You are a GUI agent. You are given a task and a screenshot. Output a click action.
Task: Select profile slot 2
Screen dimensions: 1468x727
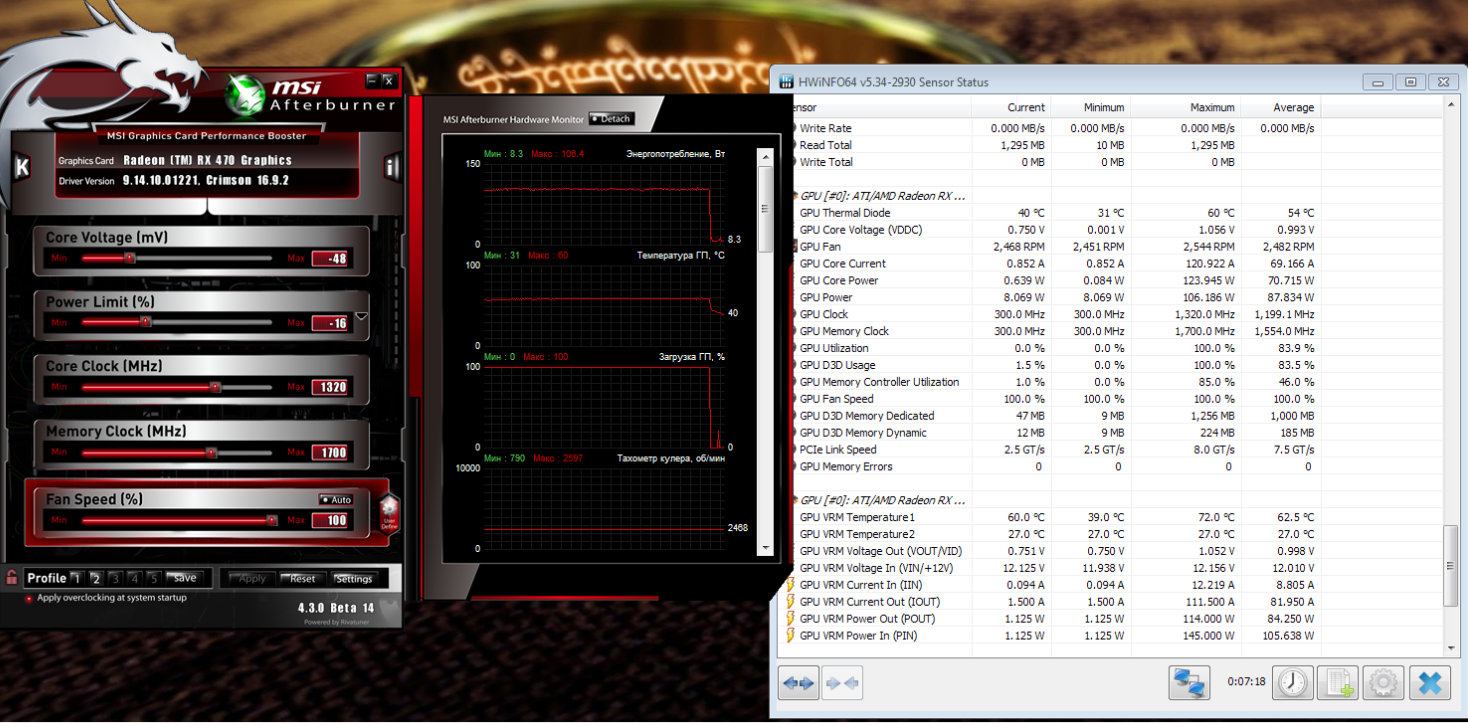pyautogui.click(x=95, y=578)
